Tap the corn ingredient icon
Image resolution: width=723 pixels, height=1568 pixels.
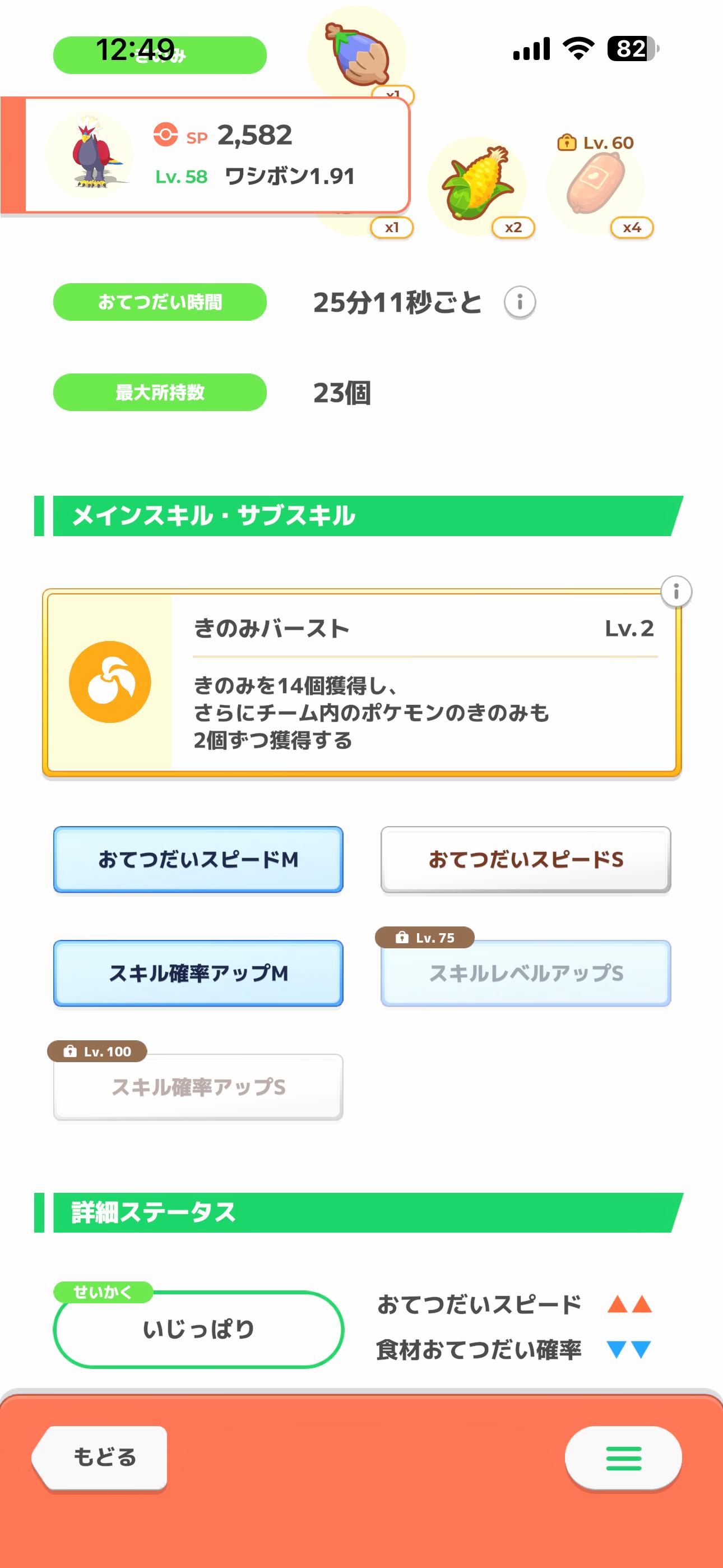476,185
